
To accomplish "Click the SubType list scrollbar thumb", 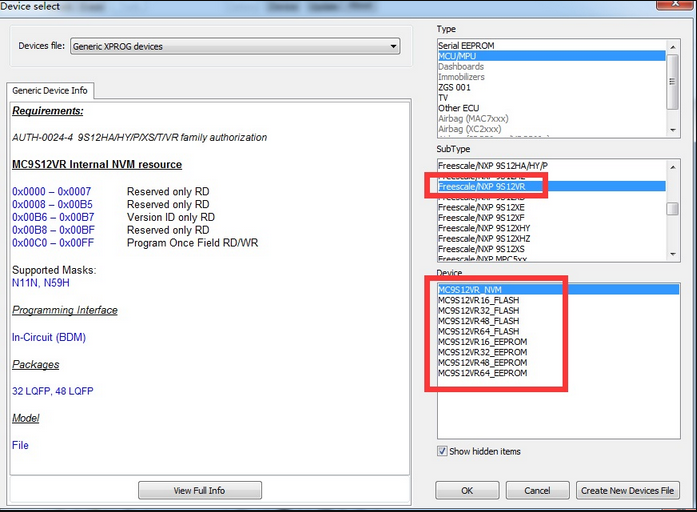I will point(673,208).
